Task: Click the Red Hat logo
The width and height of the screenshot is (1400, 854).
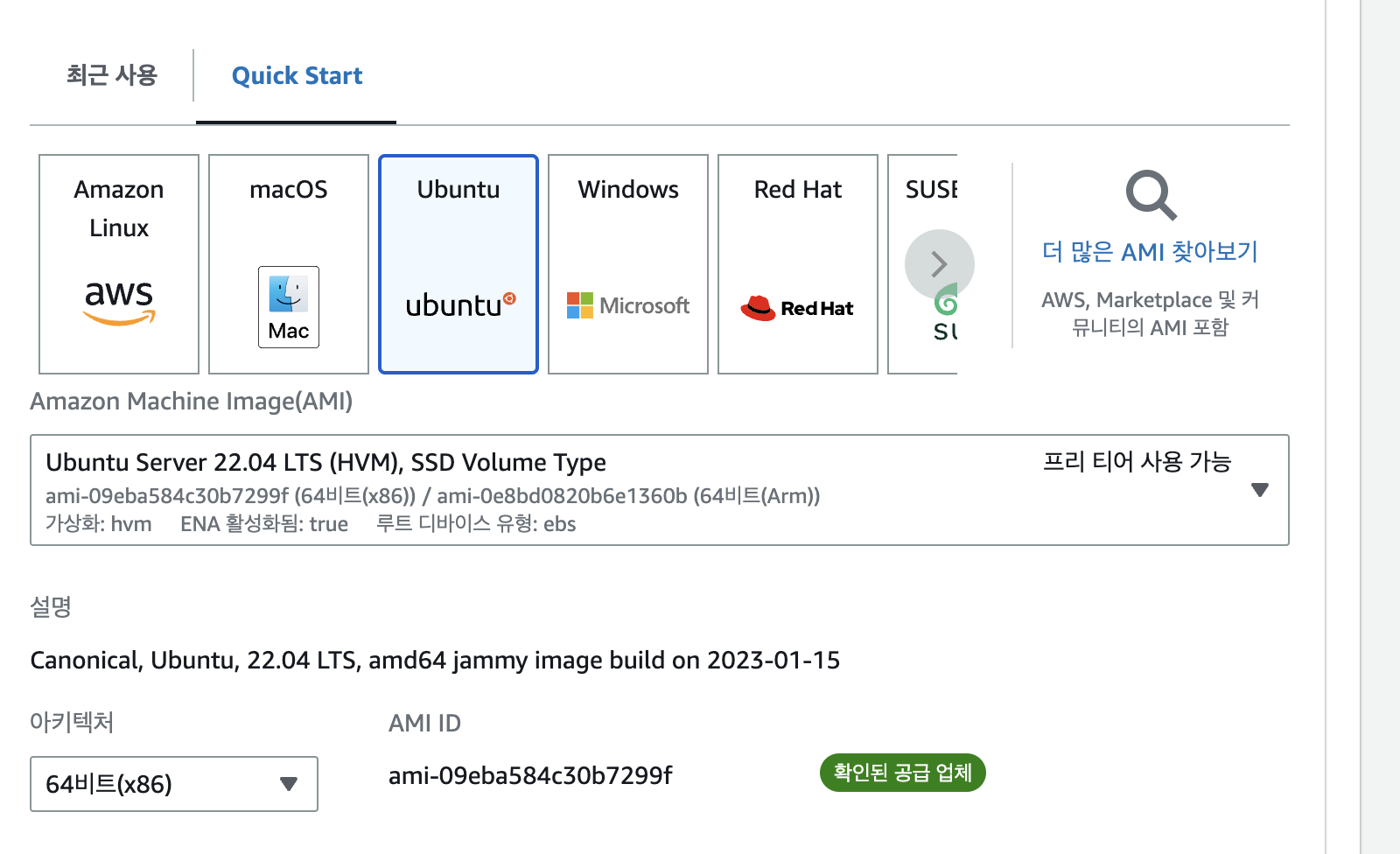Action: [797, 308]
